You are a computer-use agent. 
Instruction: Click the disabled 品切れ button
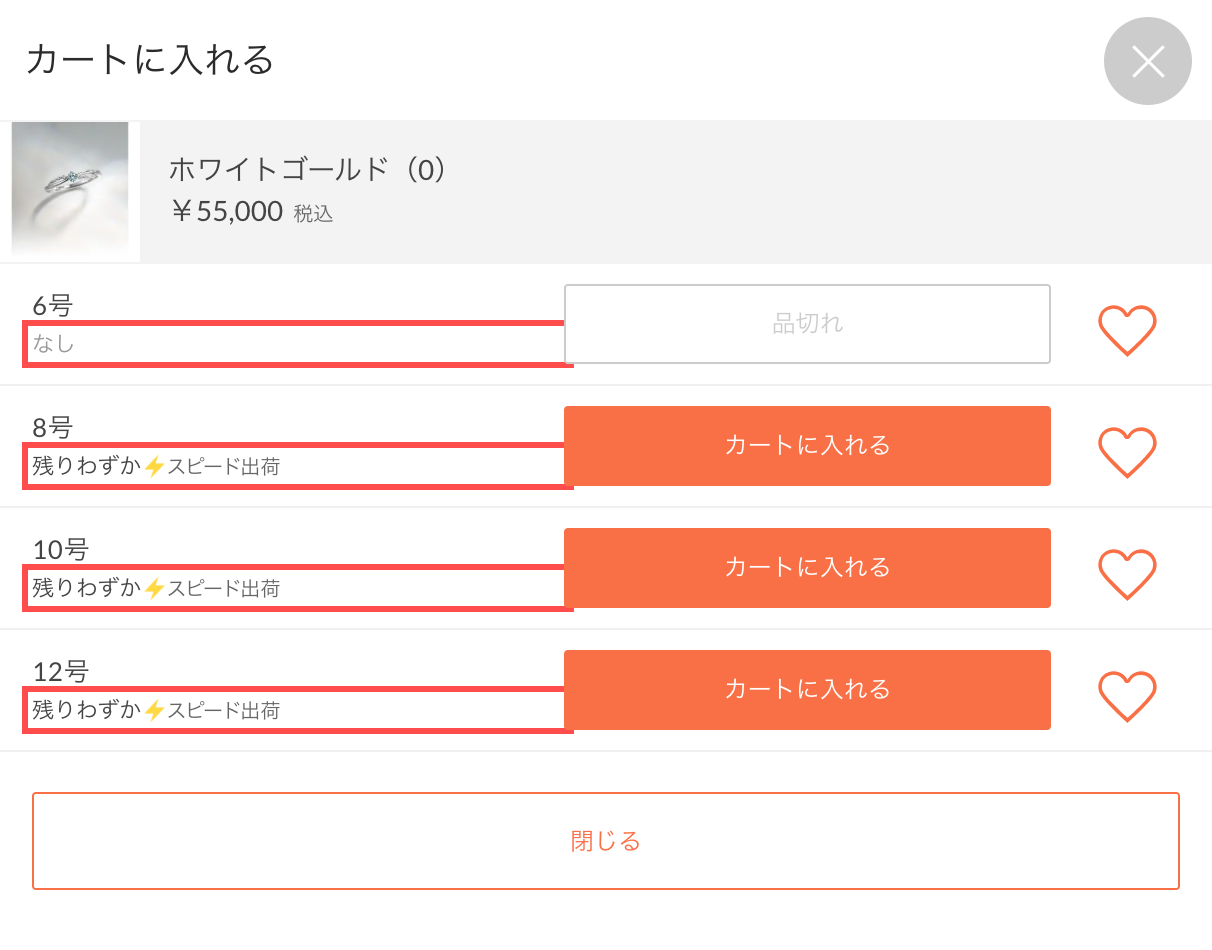tap(806, 323)
